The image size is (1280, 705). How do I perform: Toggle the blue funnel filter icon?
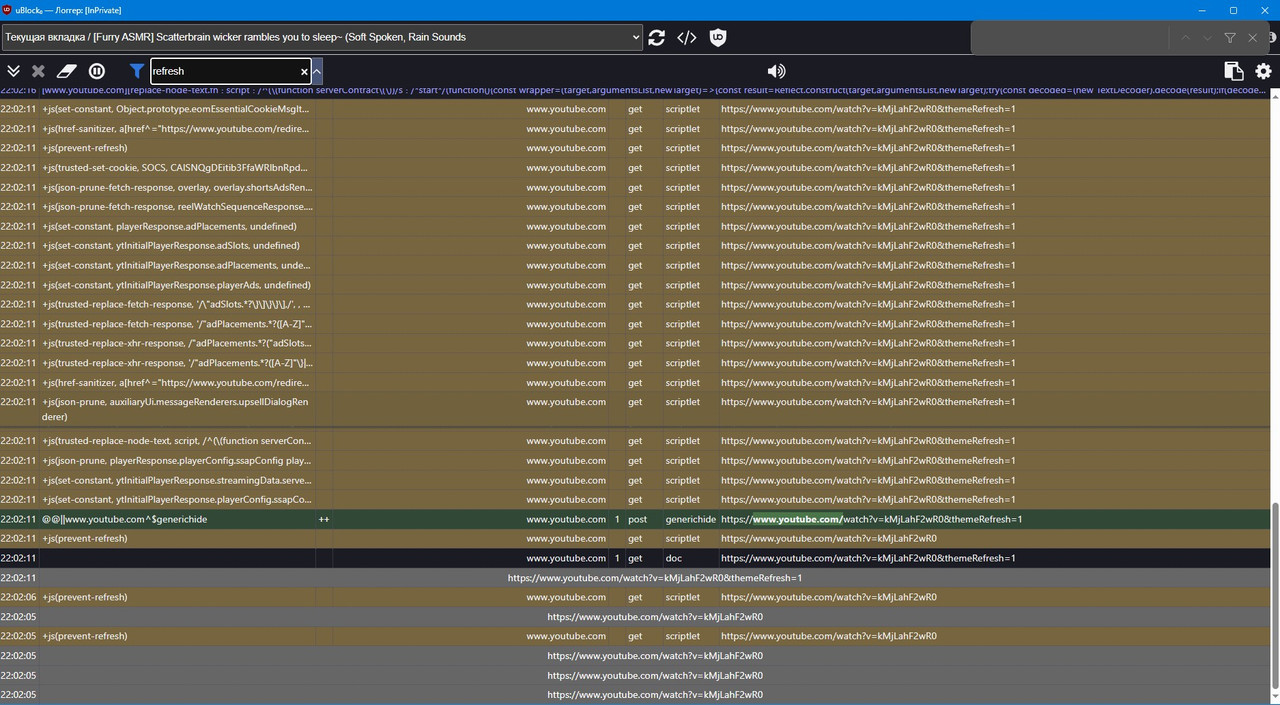pos(137,71)
